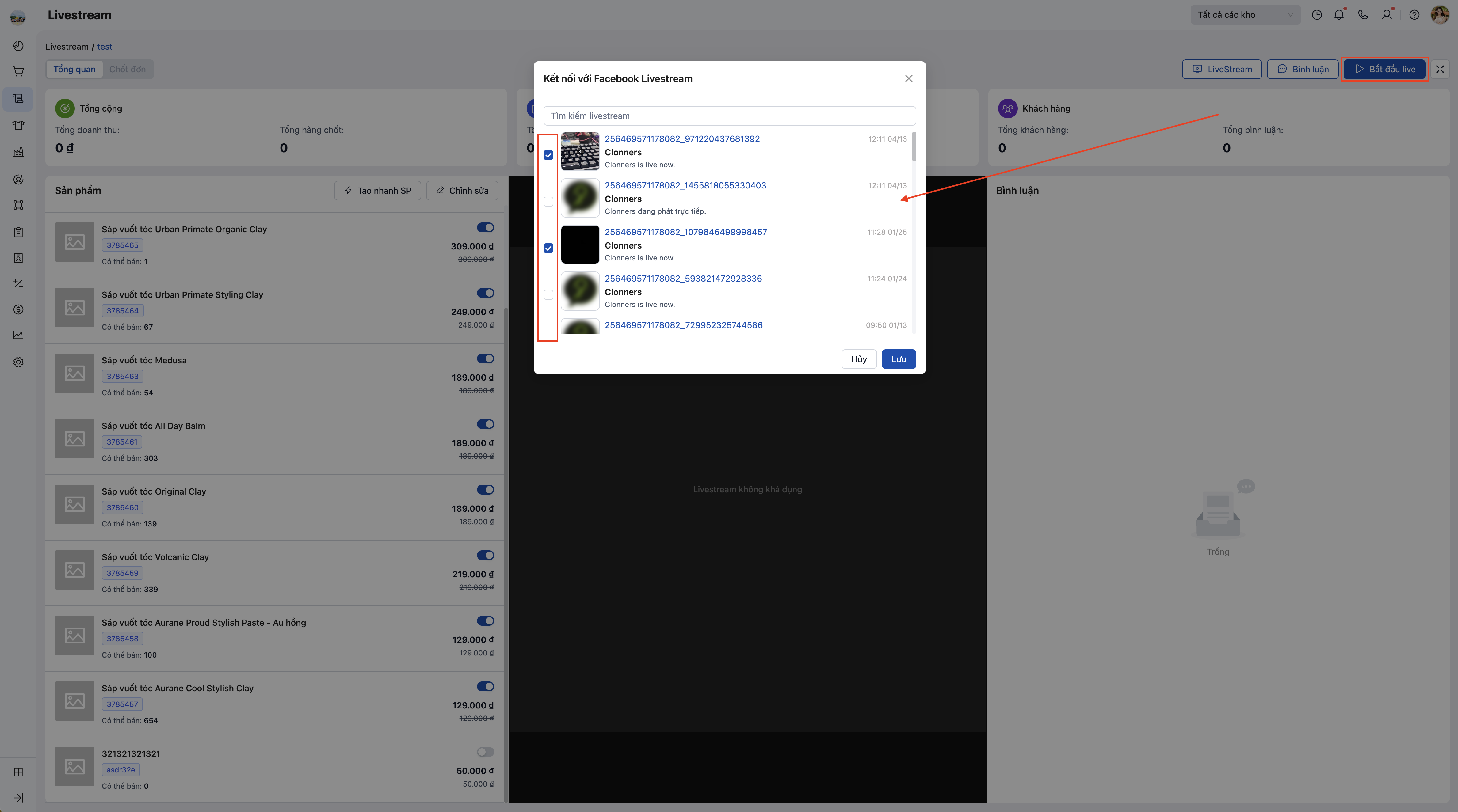
Task: Open the discount percent icon in sidebar
Action: [x=18, y=283]
